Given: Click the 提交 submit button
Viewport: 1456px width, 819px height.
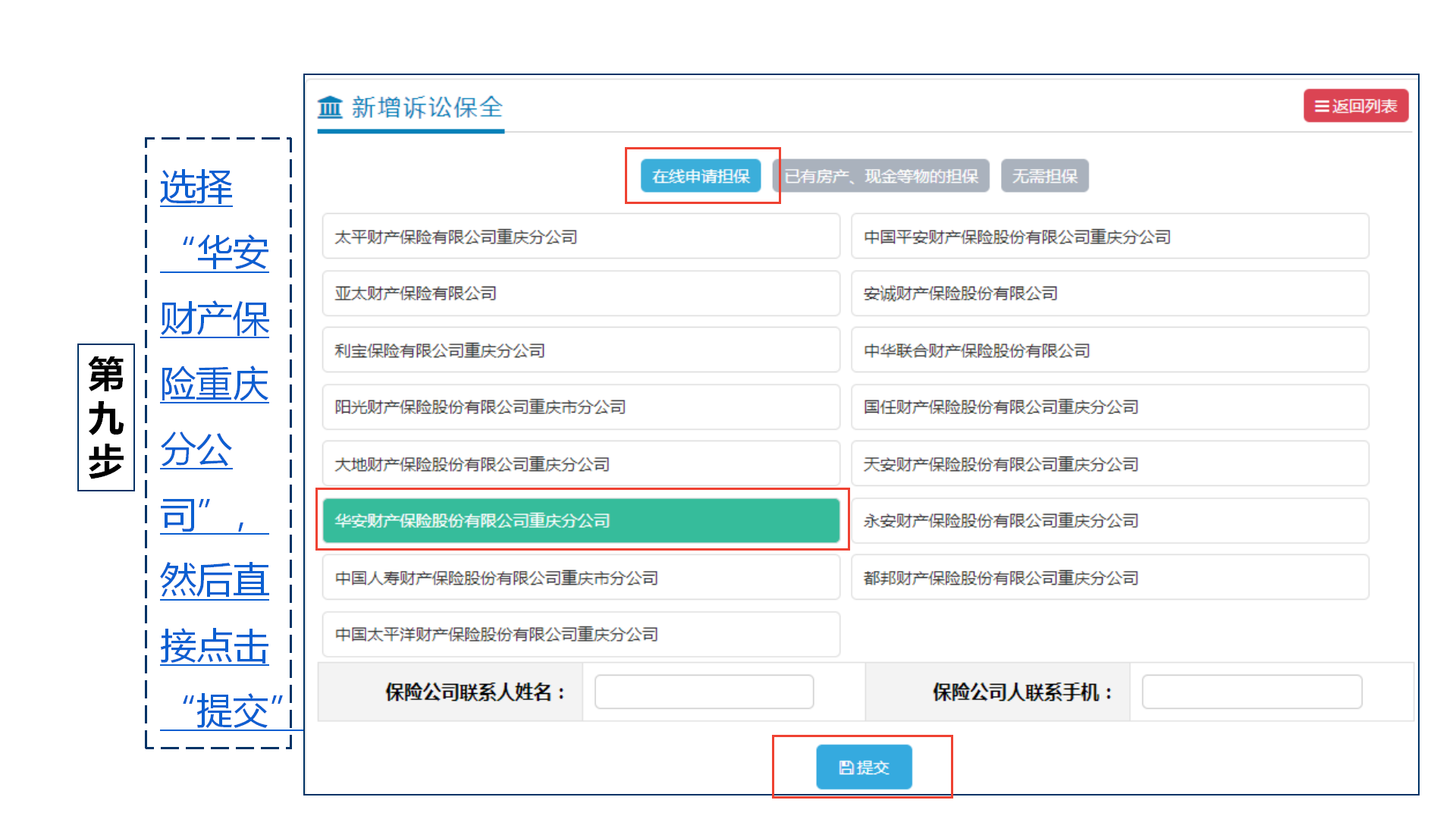Looking at the screenshot, I should (x=864, y=767).
